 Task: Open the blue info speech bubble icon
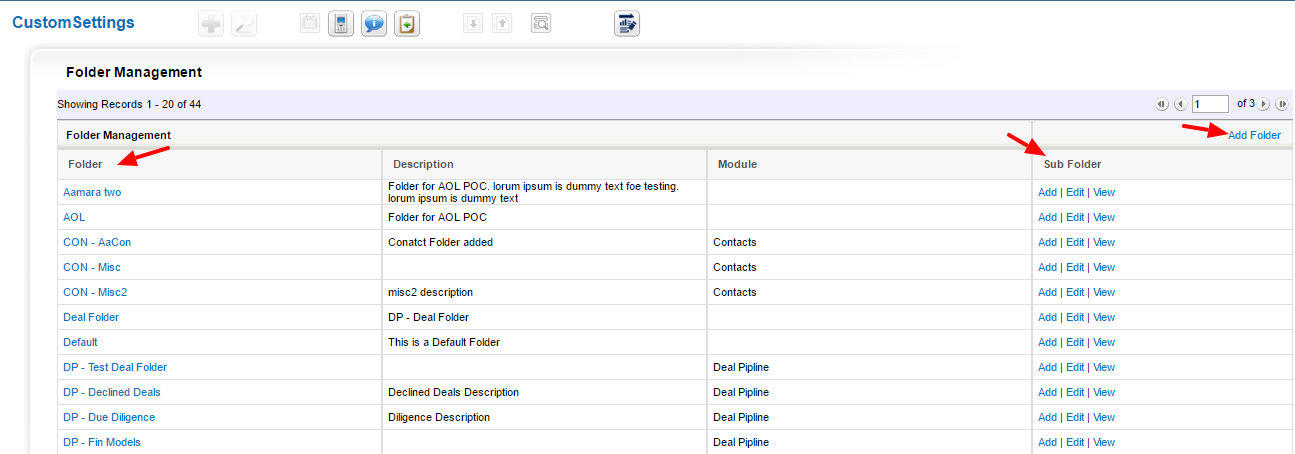pyautogui.click(x=374, y=24)
